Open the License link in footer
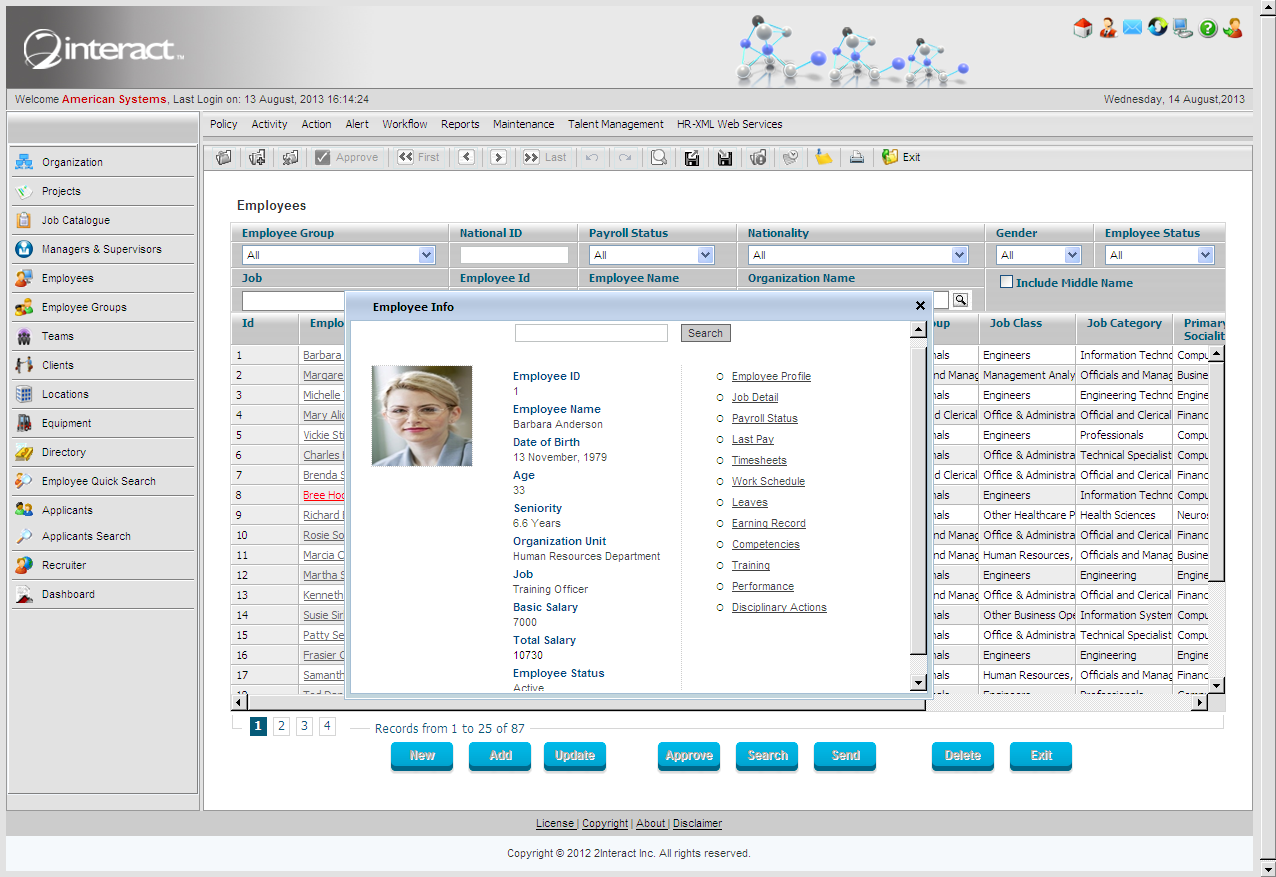Viewport: 1276px width, 877px height. coord(555,824)
